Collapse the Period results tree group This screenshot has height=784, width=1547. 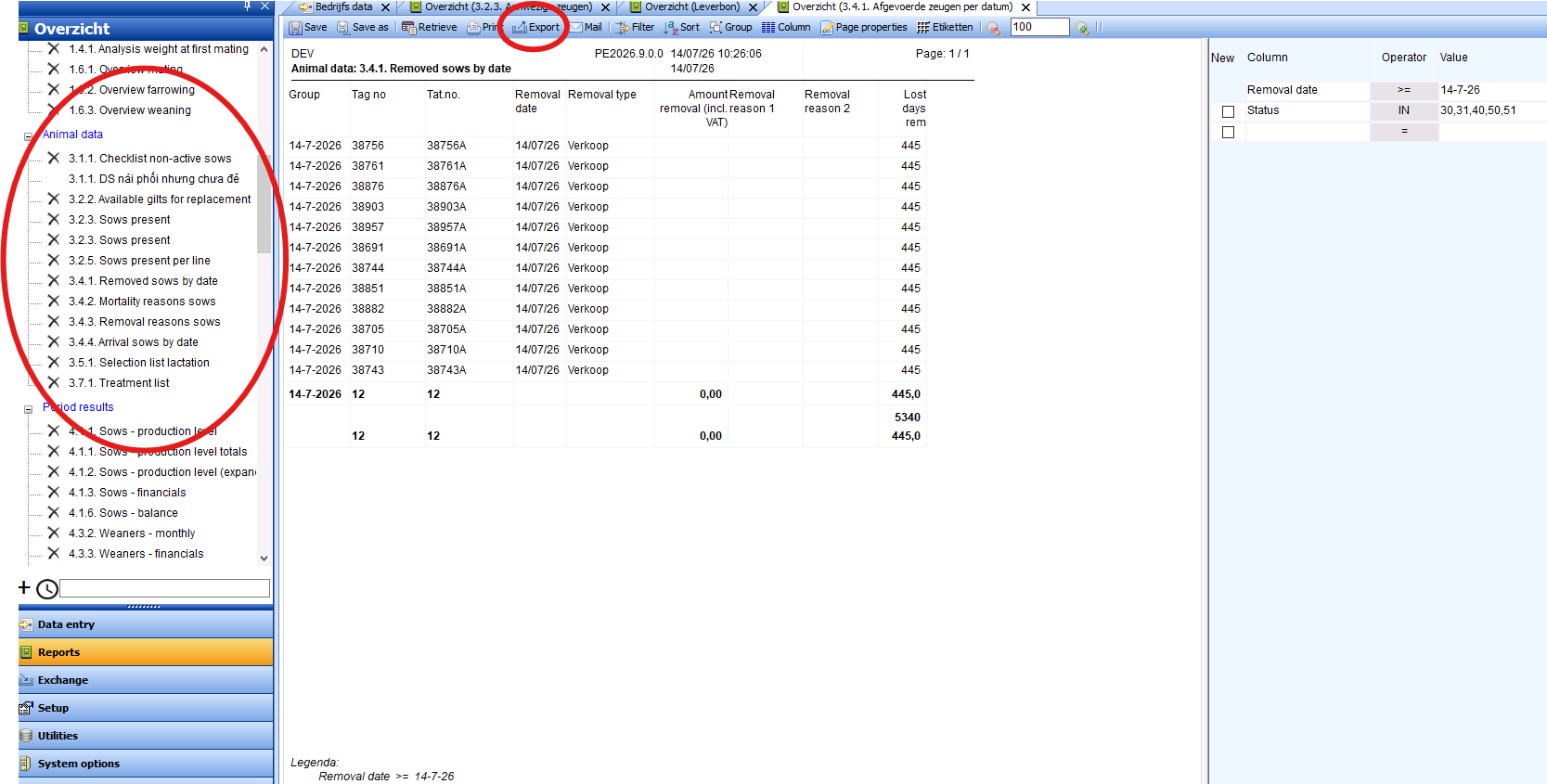[28, 409]
